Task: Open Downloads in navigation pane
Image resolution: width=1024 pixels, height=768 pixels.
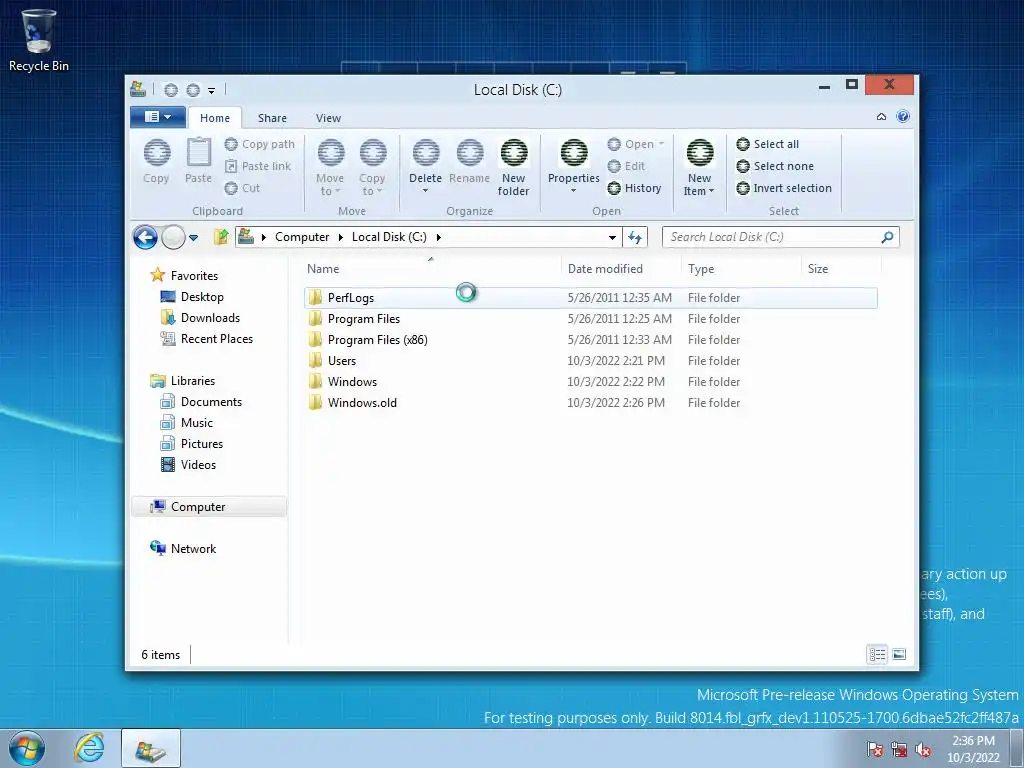Action: pos(201,317)
